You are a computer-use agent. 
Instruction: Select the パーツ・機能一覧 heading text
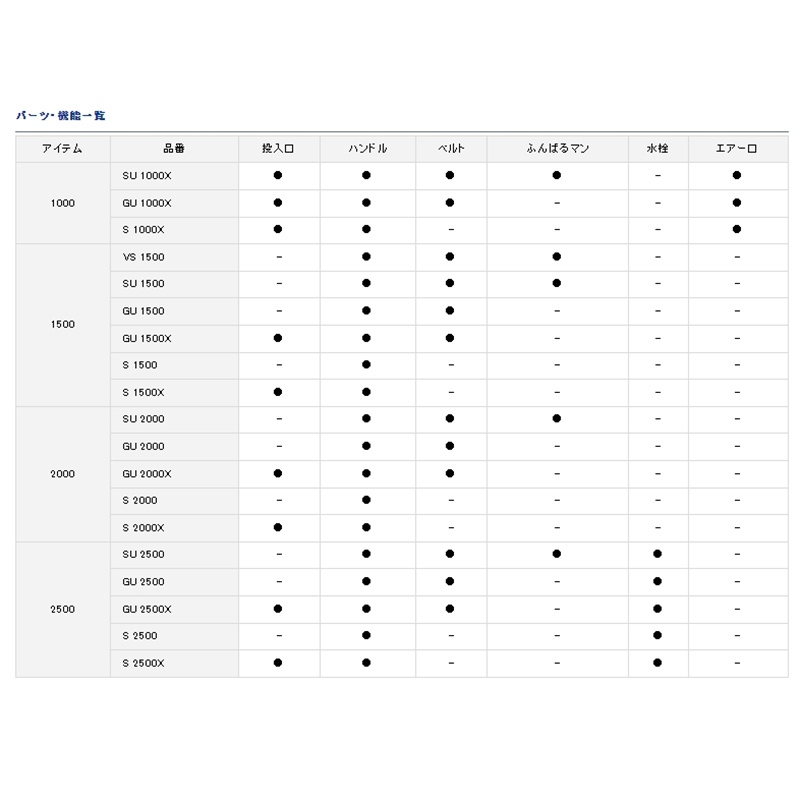click(x=61, y=116)
